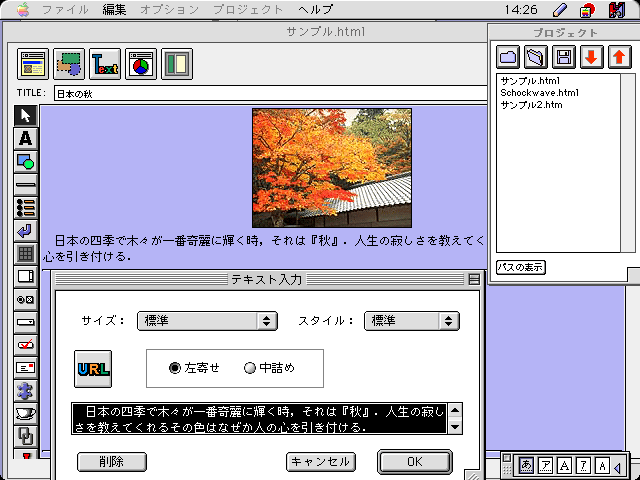This screenshot has height=480, width=640.
Task: Click the open folder icon in Project panel
Action: click(x=508, y=57)
